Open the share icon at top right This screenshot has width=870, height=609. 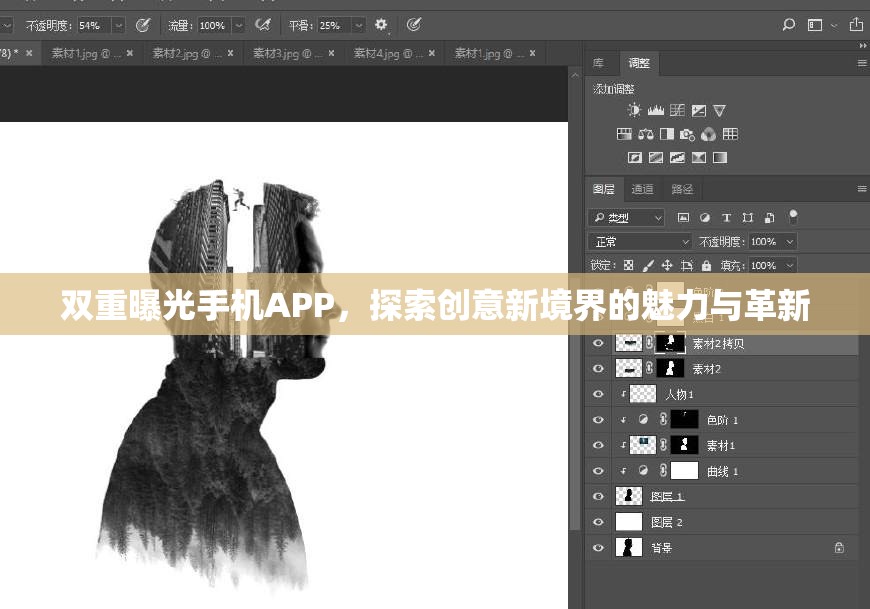tap(856, 24)
